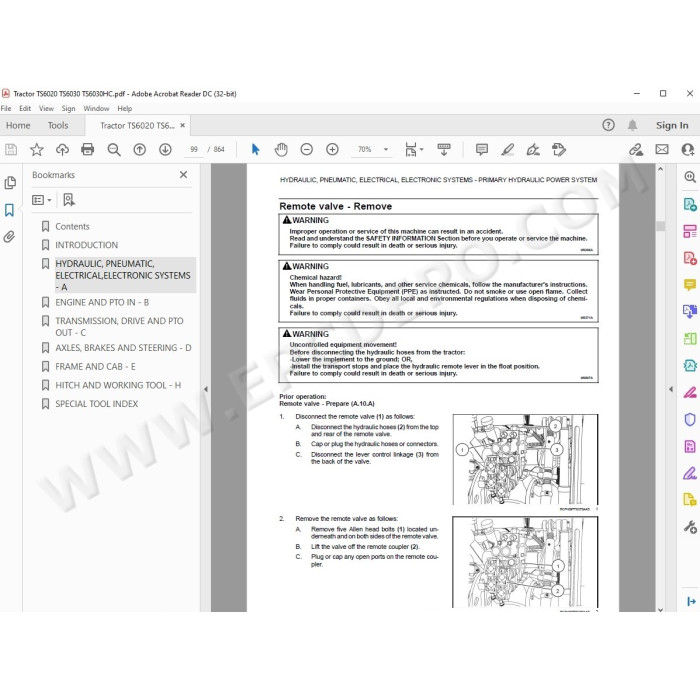Select HYDRAULIC, PNEUMATIC, ELECTRICAL bookmark
The height and width of the screenshot is (700, 700).
123,275
